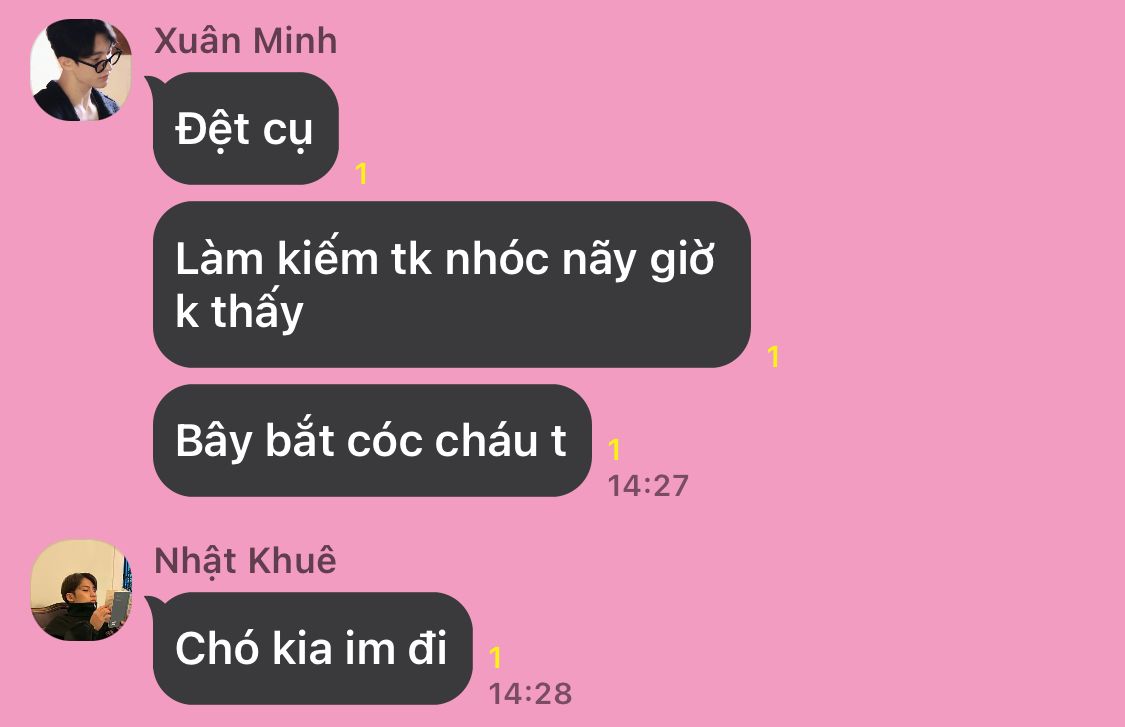1125x727 pixels.
Task: Click the 14:27 timestamp
Action: (x=648, y=486)
